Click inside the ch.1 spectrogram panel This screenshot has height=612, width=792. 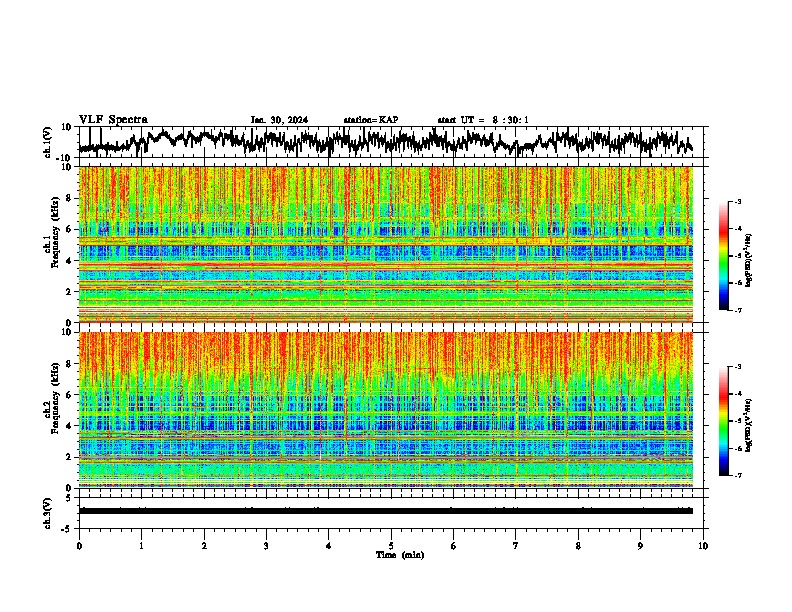[386, 244]
